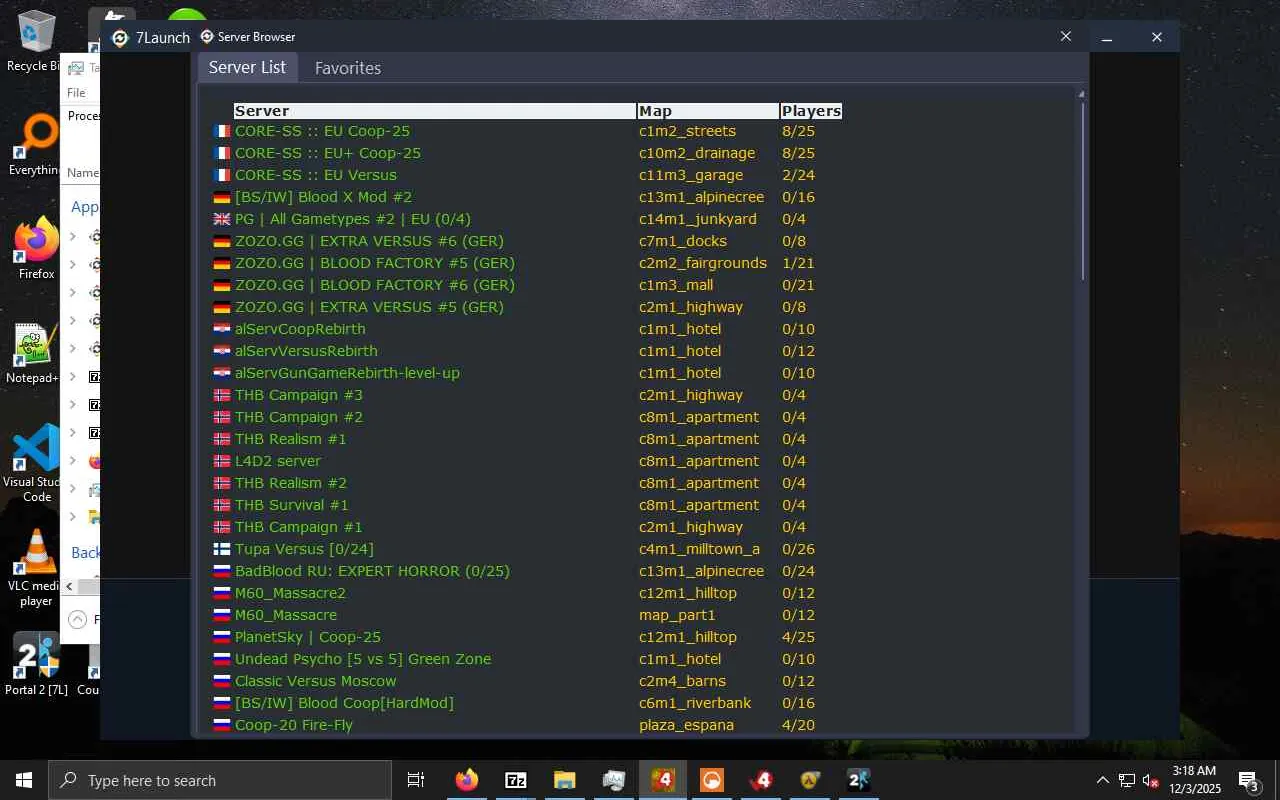Sort servers by the Server column header

pos(435,111)
